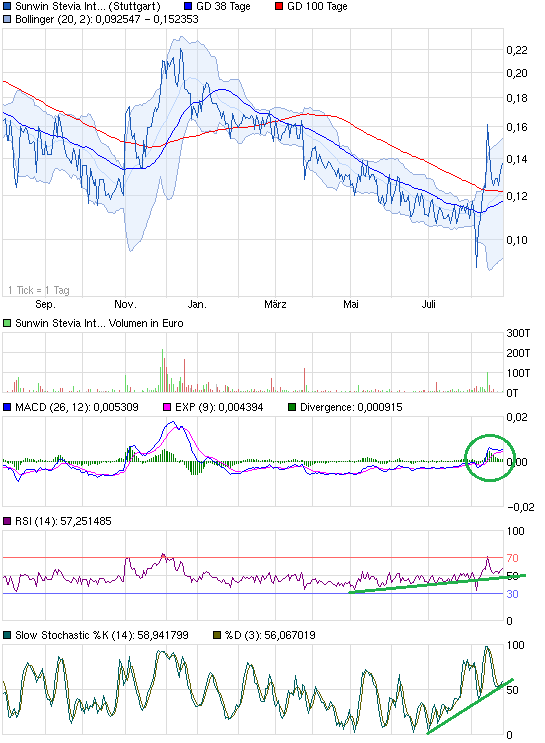Click the purple RSI (14) legend swatch
The width and height of the screenshot is (545, 743).
point(7,521)
